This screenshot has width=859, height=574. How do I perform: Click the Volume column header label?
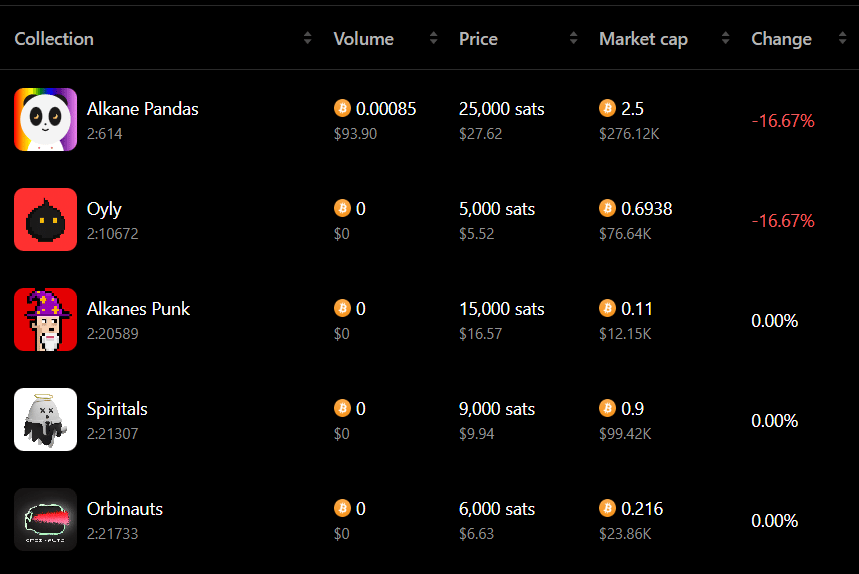pyautogui.click(x=364, y=39)
